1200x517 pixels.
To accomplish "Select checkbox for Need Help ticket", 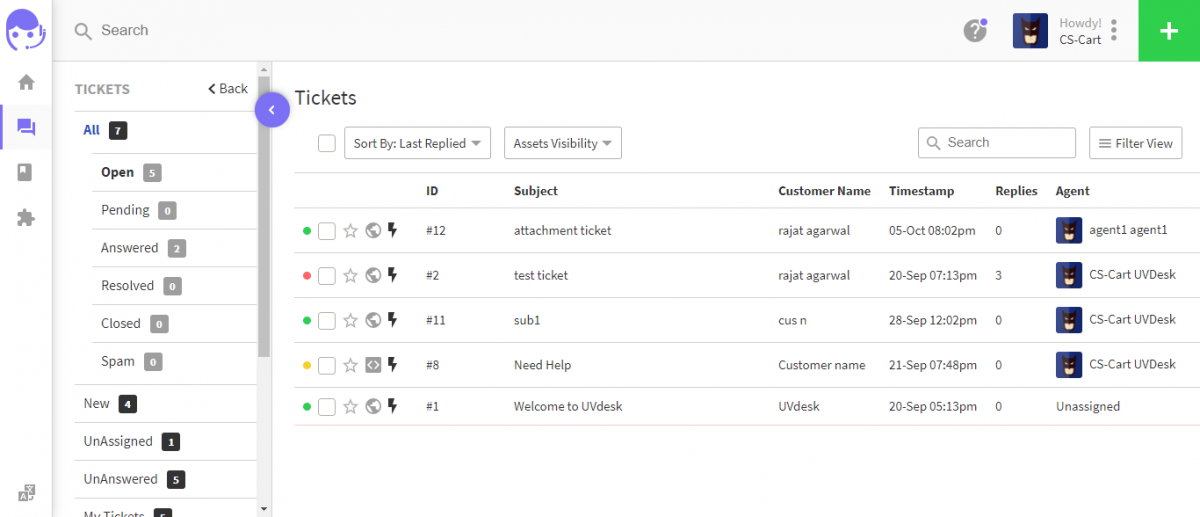I will pyautogui.click(x=327, y=366).
